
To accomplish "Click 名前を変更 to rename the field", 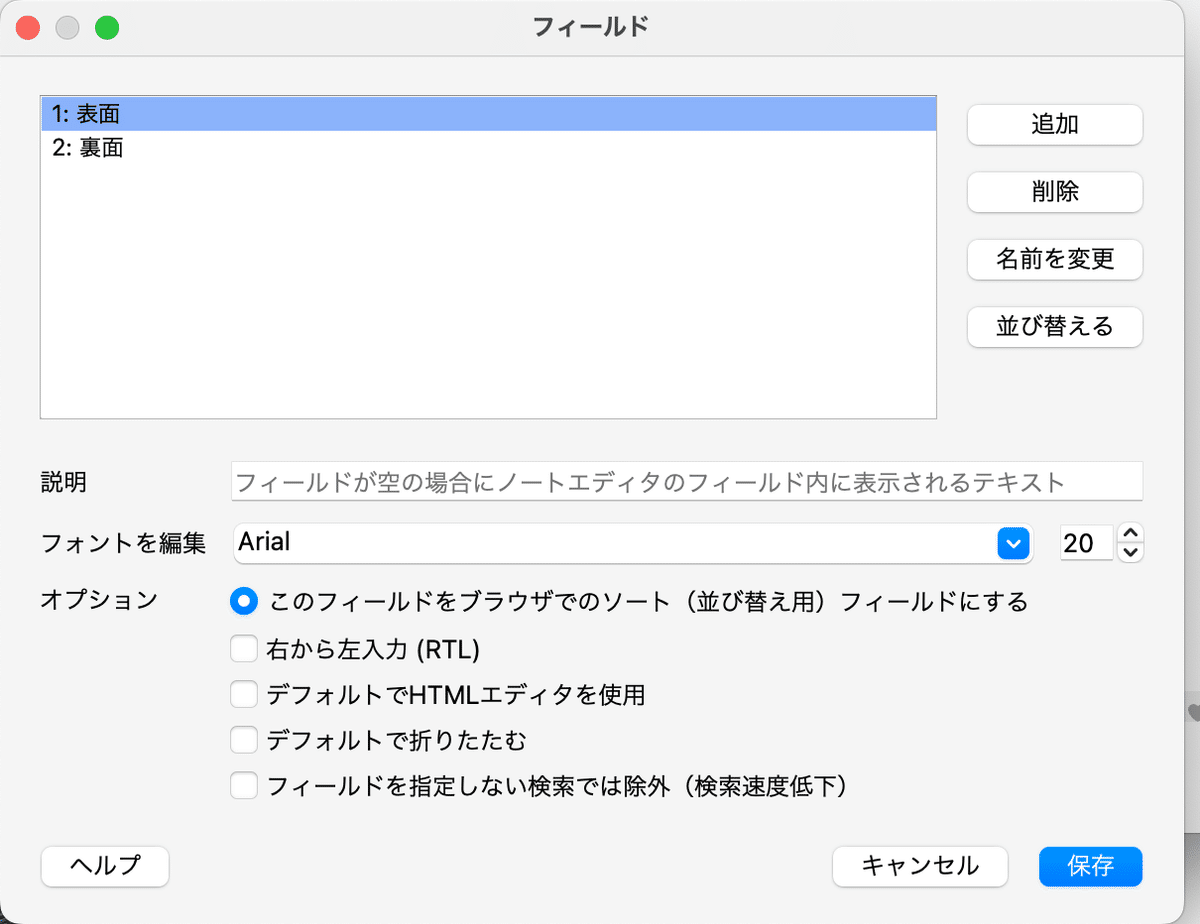I will coord(1054,259).
